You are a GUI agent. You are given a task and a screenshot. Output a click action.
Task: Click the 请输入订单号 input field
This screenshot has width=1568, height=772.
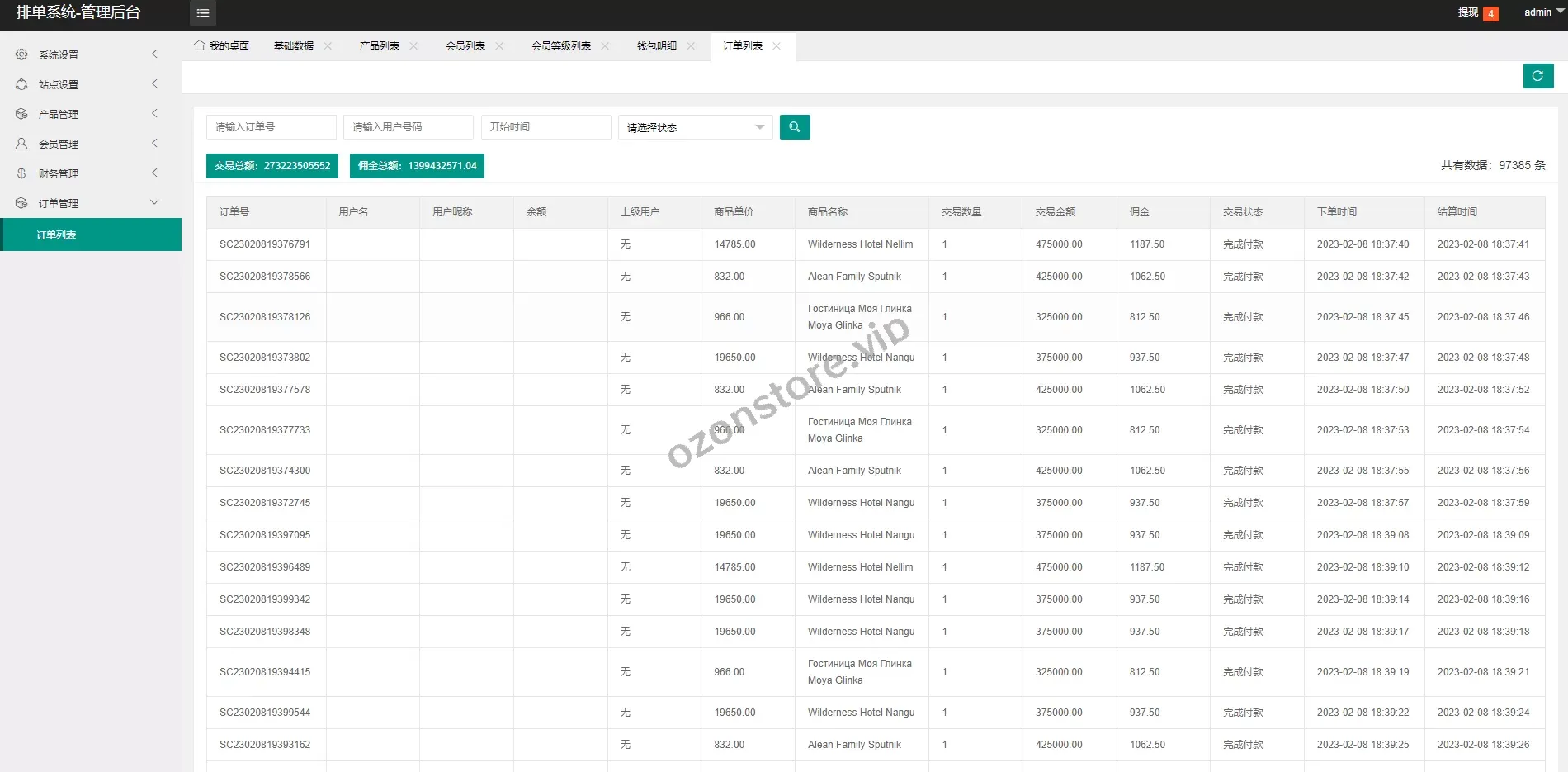tap(271, 127)
